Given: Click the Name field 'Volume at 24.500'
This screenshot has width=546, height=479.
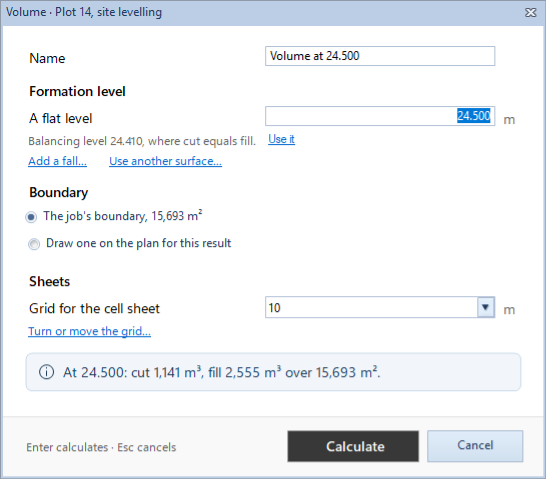Looking at the screenshot, I should 380,56.
